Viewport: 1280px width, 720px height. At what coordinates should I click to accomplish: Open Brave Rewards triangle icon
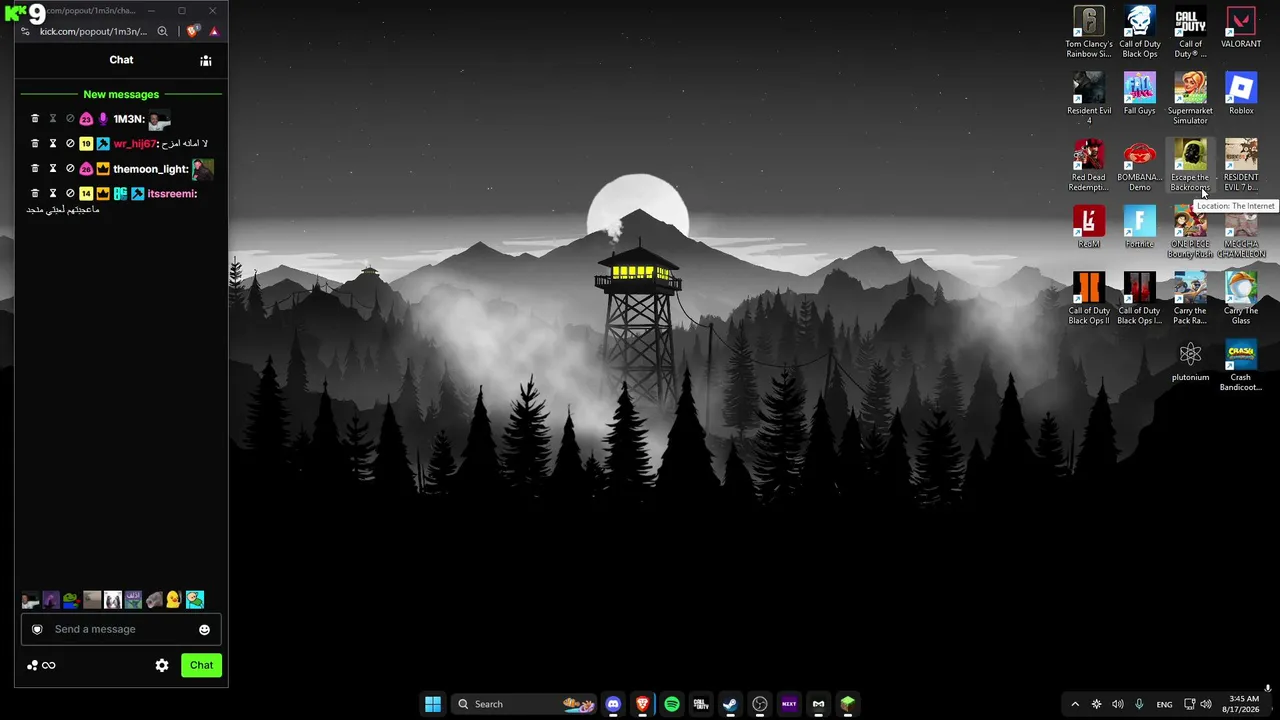214,31
